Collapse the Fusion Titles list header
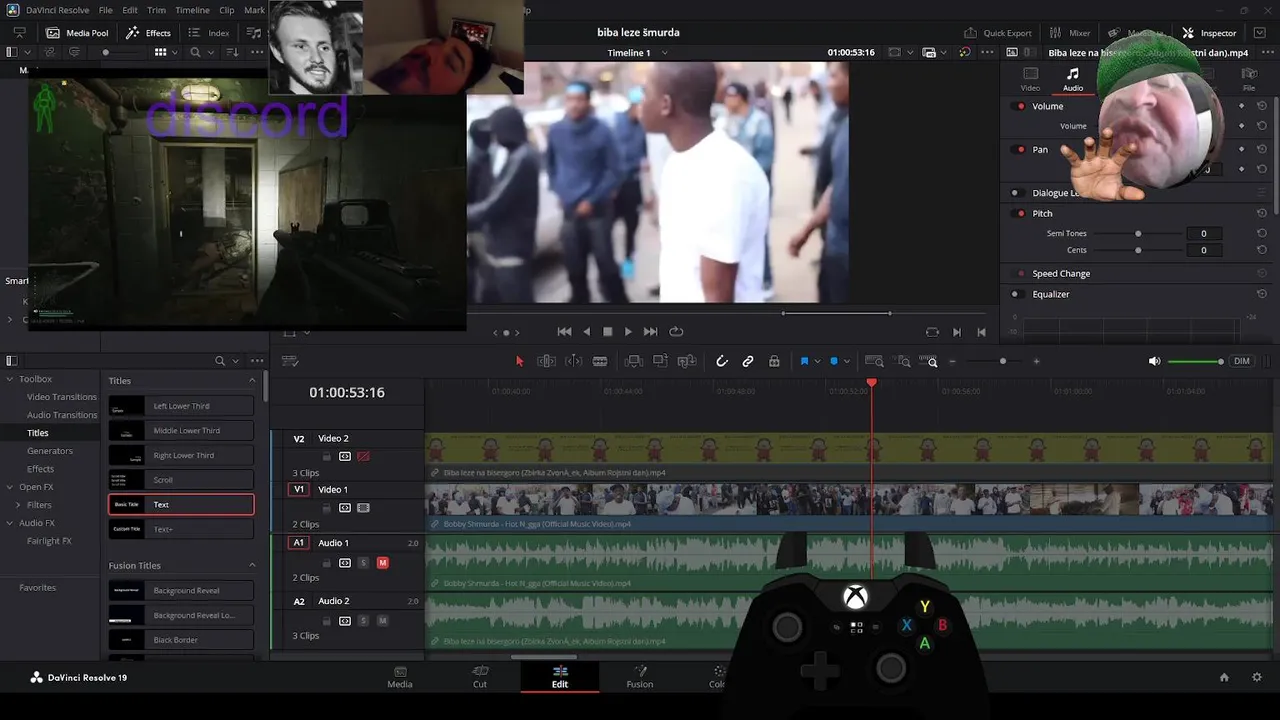 pos(252,566)
